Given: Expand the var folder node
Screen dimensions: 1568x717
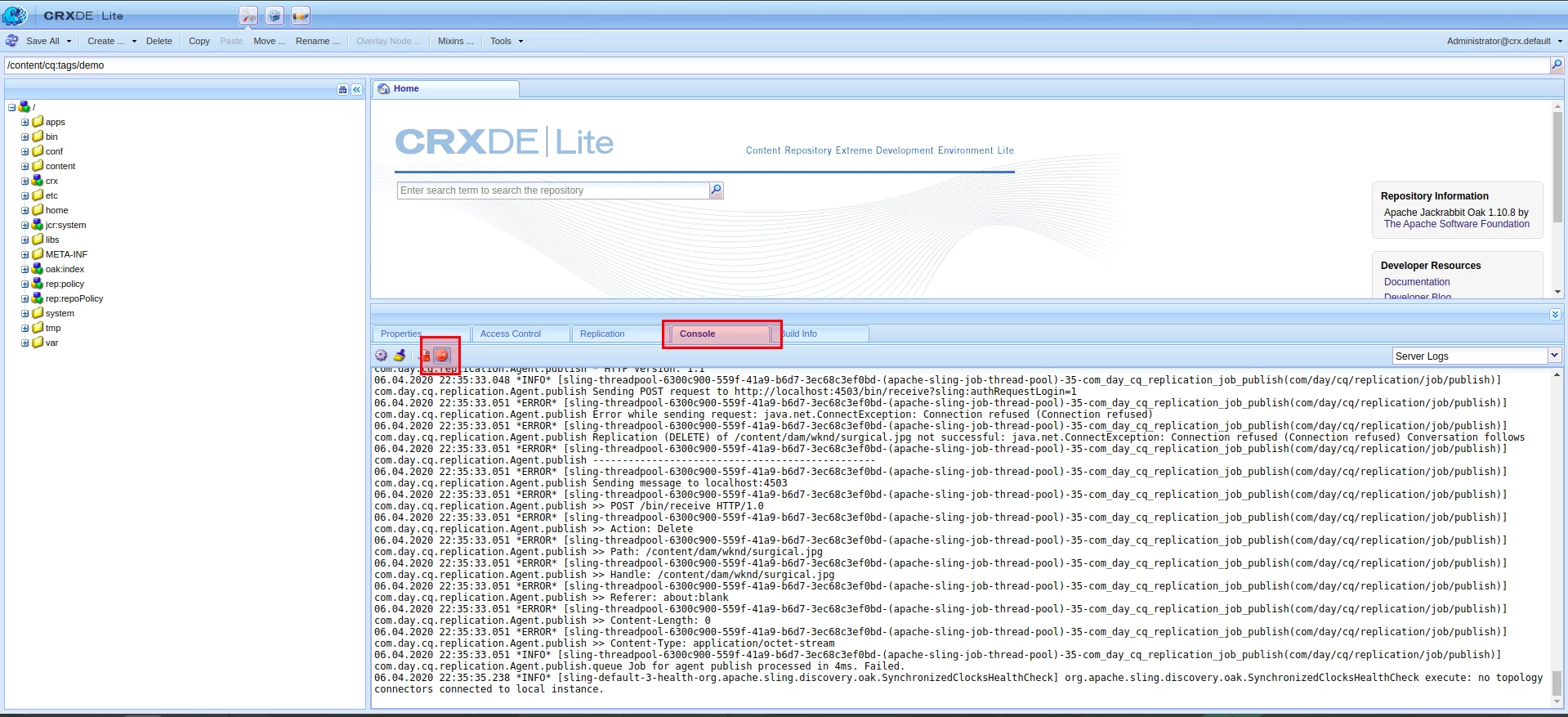Looking at the screenshot, I should 25,343.
